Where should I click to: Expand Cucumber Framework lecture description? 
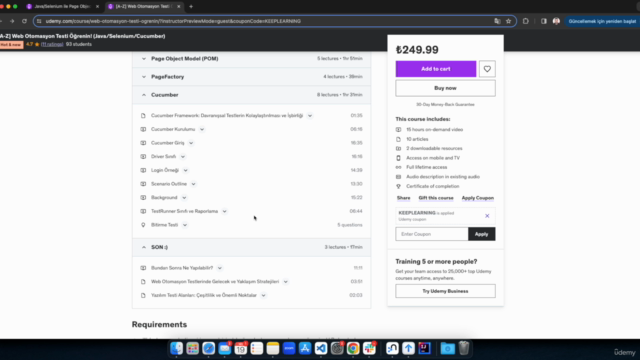(x=310, y=116)
